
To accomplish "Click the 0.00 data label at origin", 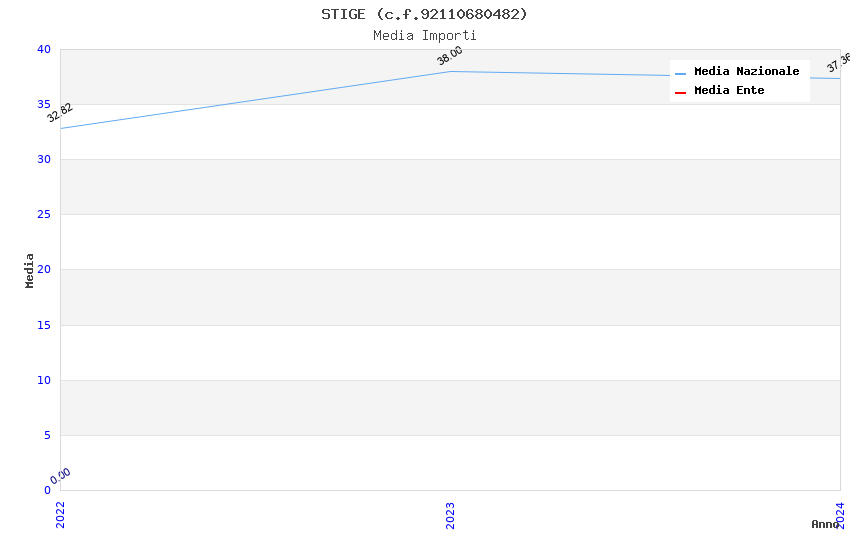I will (x=61, y=476).
